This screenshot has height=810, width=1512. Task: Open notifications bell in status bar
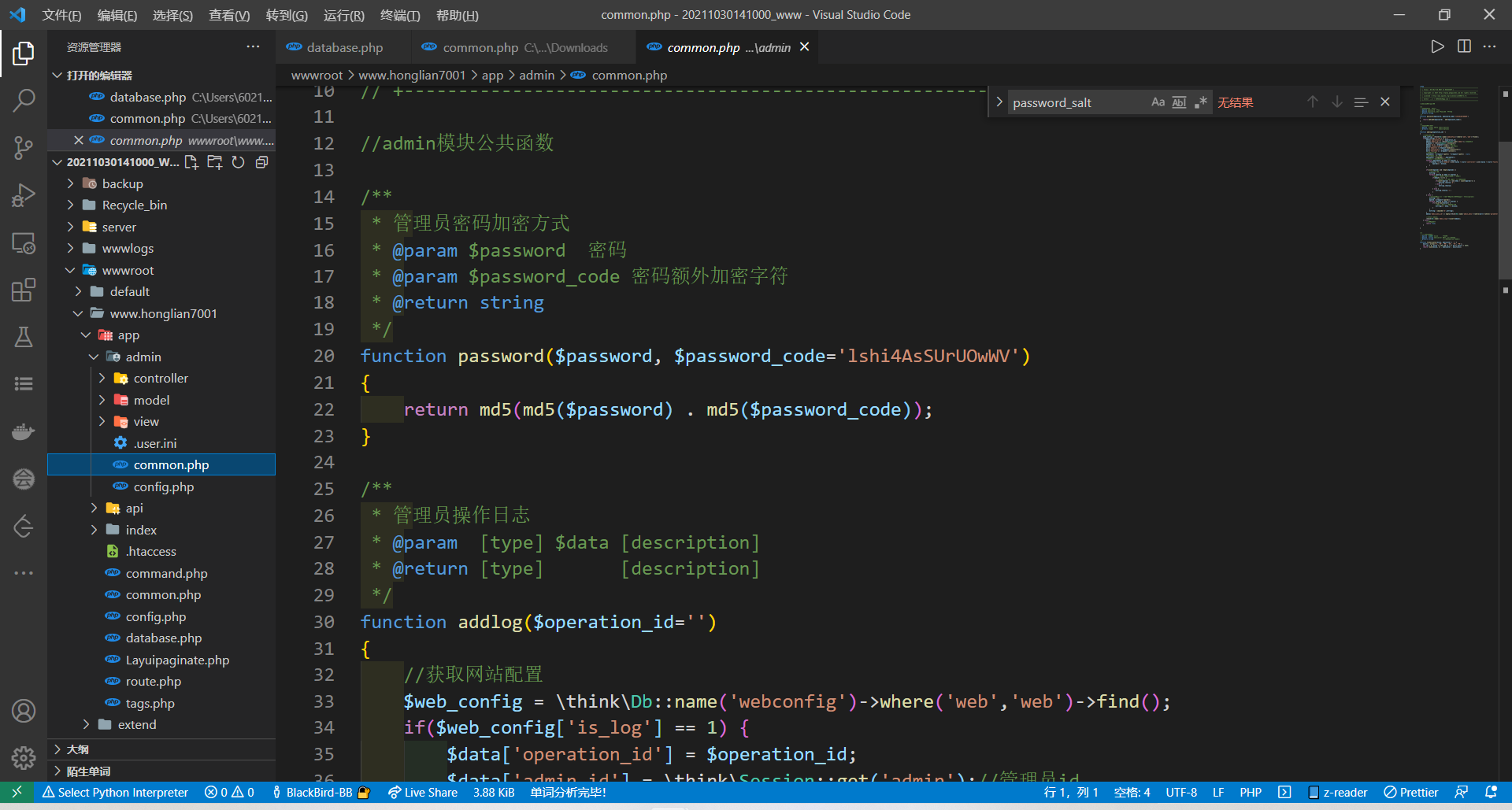[1491, 792]
